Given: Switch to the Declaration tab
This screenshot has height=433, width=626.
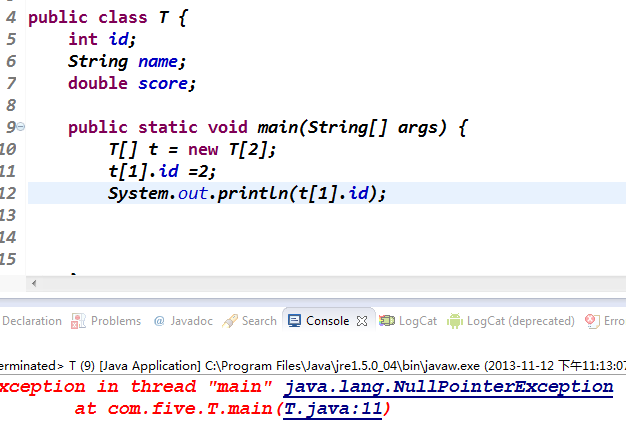Looking at the screenshot, I should tap(32, 321).
